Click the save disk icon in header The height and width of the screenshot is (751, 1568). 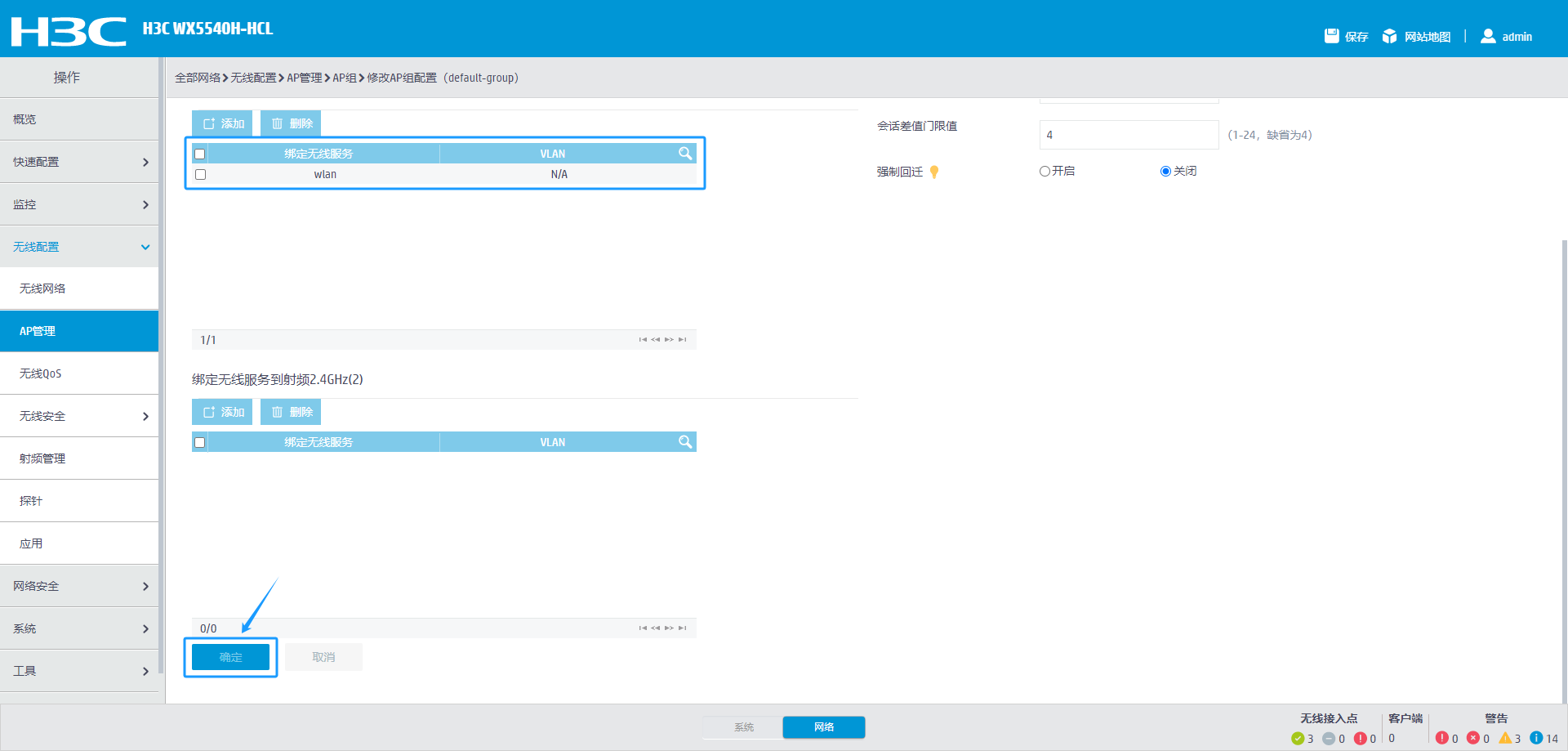(1331, 36)
